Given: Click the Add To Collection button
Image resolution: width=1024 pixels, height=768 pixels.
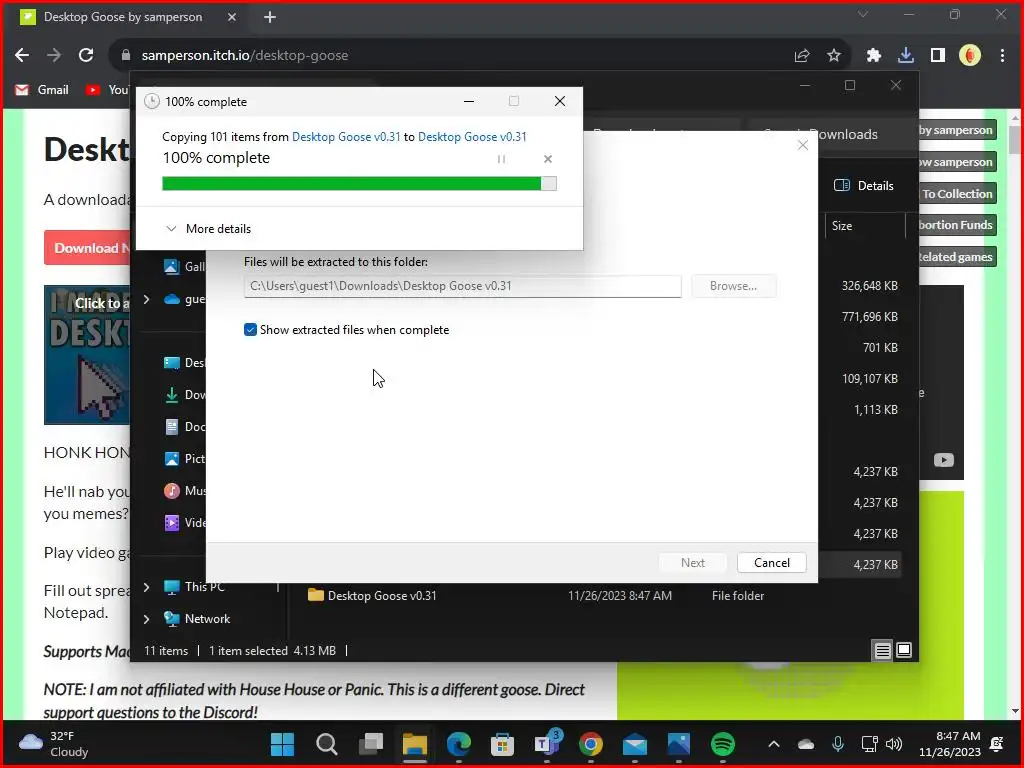Looking at the screenshot, I should pyautogui.click(x=957, y=193).
